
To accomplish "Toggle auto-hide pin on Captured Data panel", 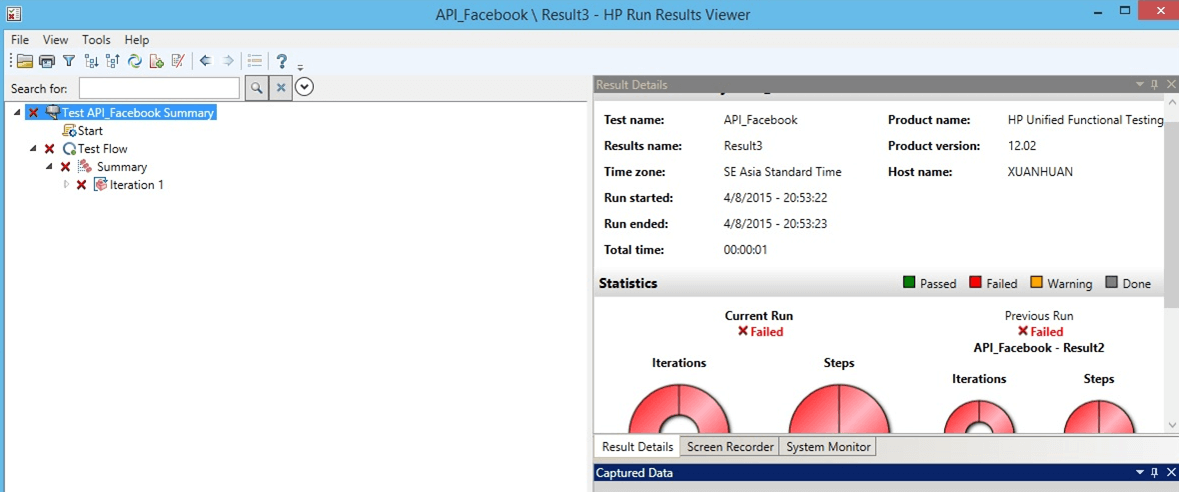I will [x=1155, y=473].
